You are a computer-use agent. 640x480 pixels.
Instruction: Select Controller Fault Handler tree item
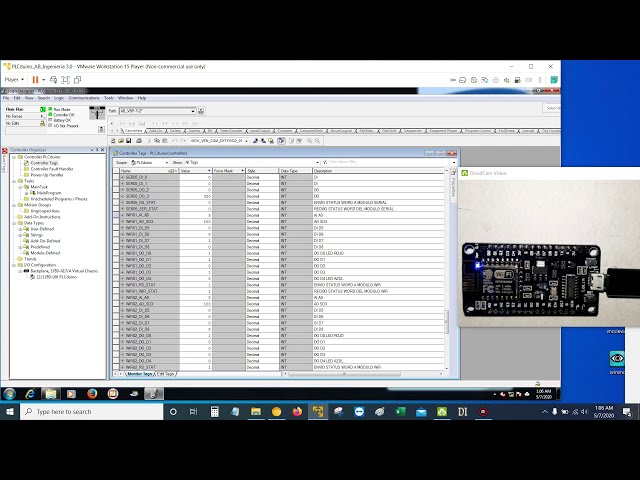point(52,169)
